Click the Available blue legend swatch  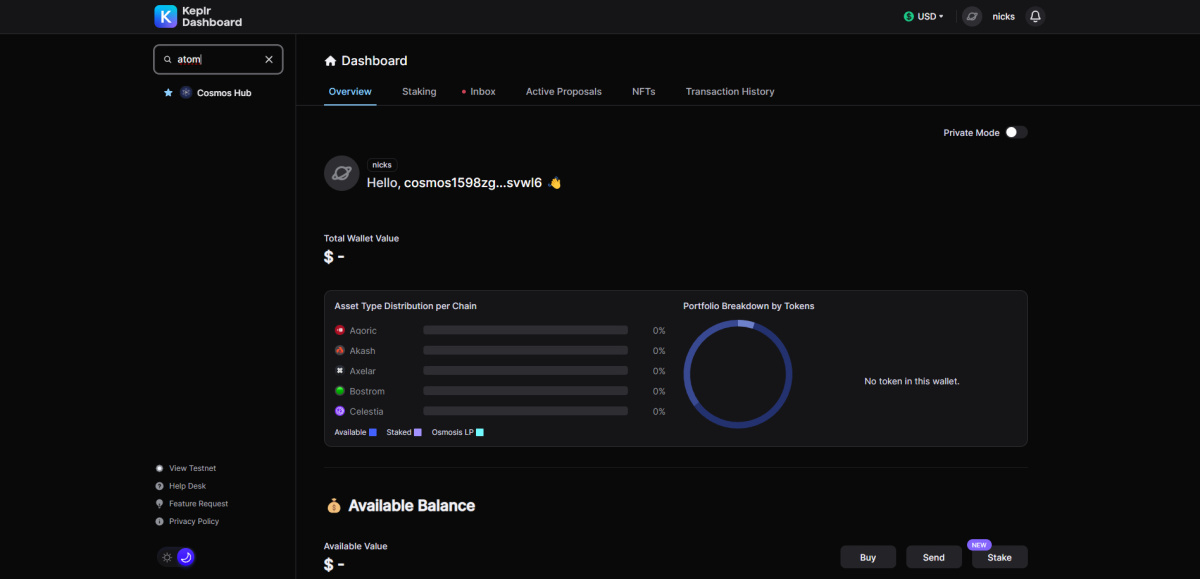373,432
